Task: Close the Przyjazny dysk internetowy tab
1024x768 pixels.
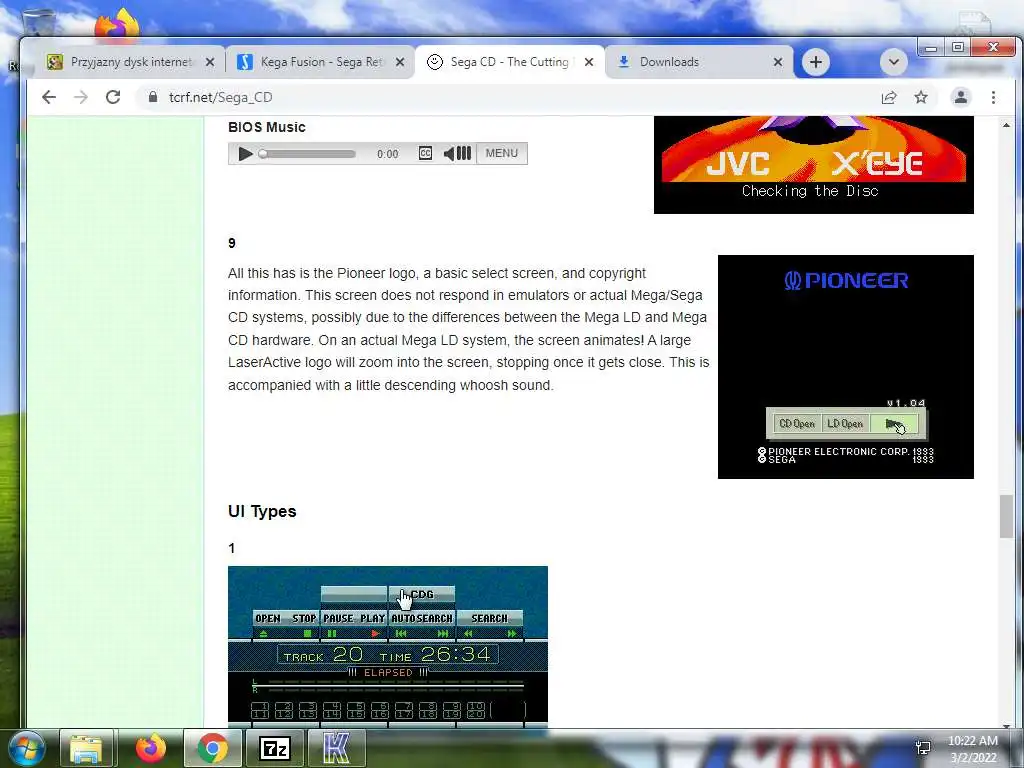Action: 210,62
